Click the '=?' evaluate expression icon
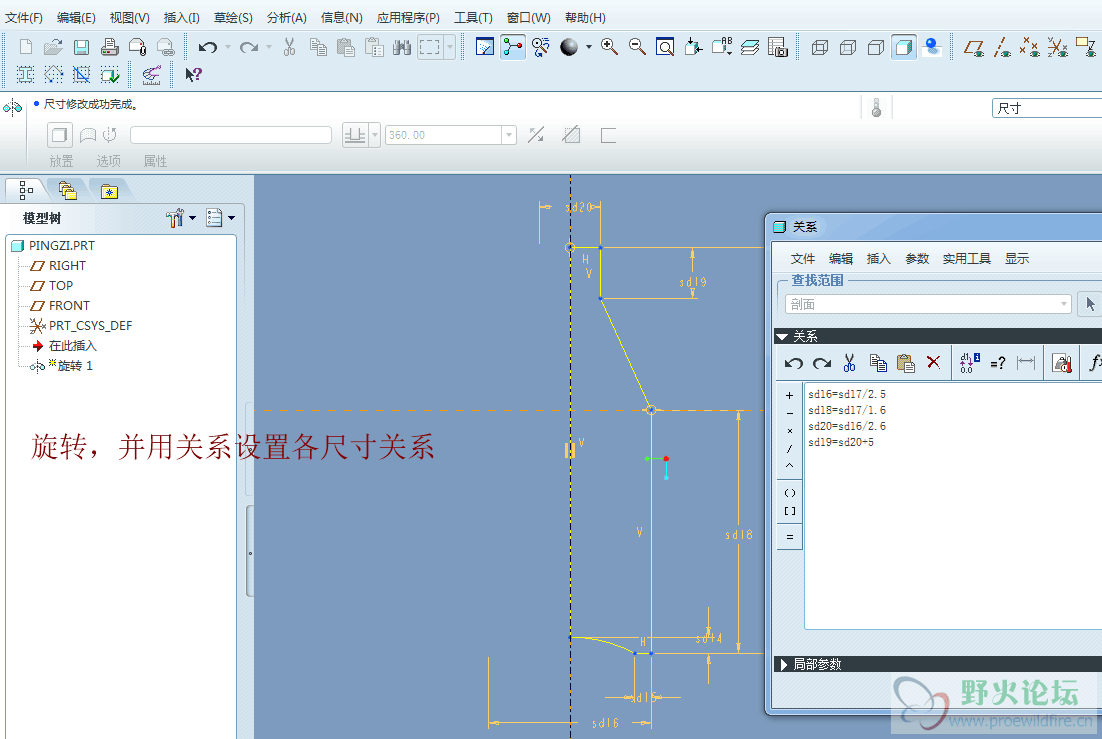This screenshot has height=739, width=1102. pos(997,363)
